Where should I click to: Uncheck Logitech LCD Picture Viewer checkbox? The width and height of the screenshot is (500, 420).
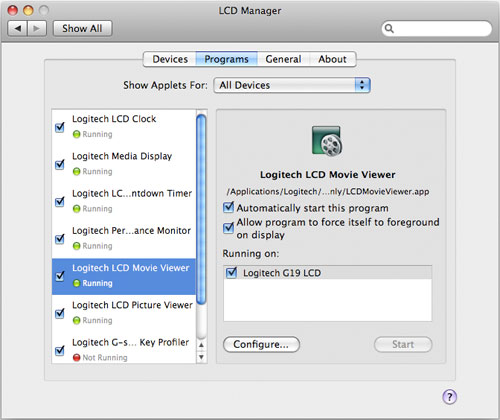tap(60, 313)
